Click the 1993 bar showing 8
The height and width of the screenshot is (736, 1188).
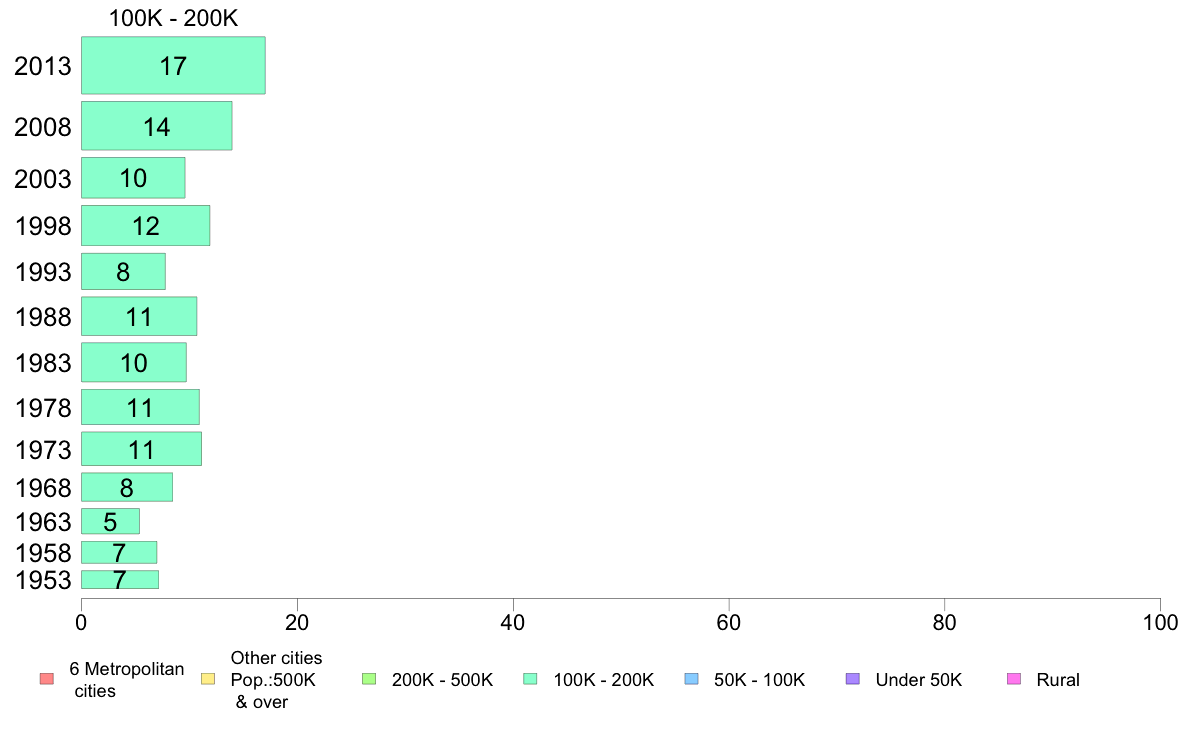pos(123,271)
